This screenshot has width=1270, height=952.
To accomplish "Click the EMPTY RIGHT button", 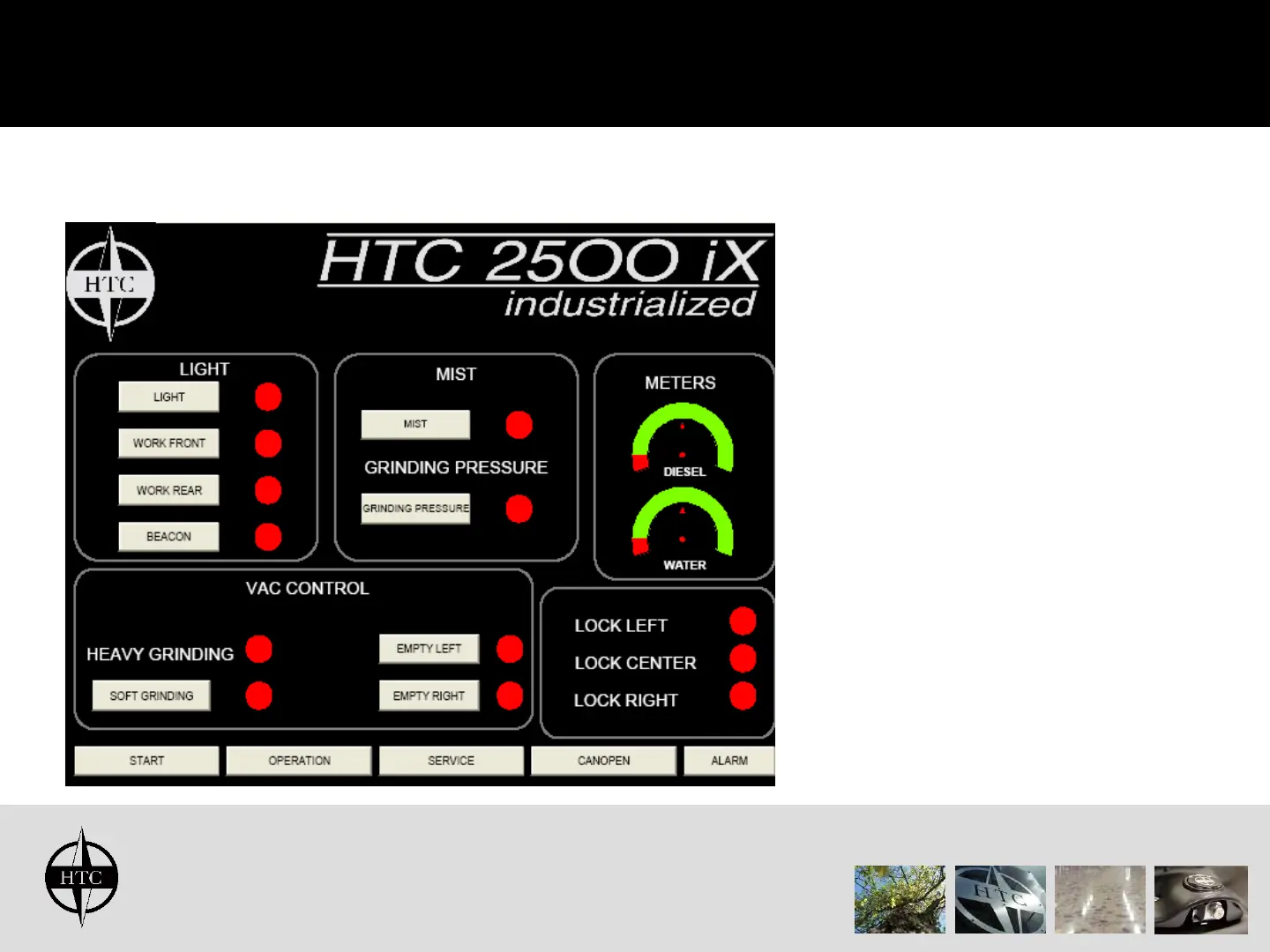I will [429, 695].
